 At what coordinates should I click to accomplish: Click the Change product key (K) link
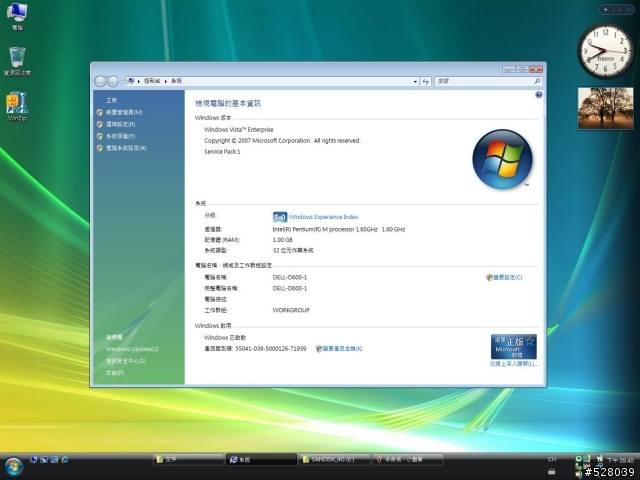[342, 349]
